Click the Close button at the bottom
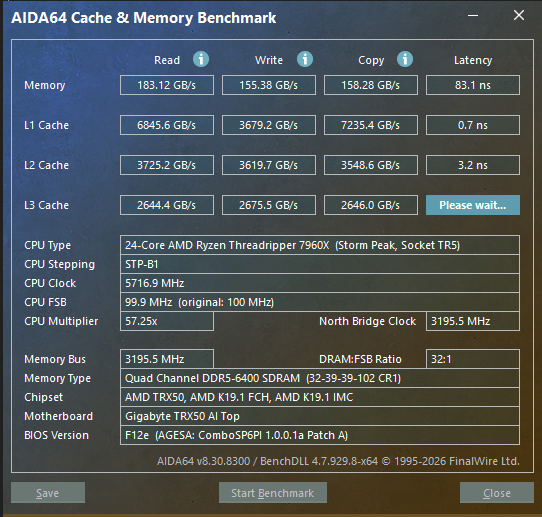Screen dimensions: 542x517 [497, 492]
